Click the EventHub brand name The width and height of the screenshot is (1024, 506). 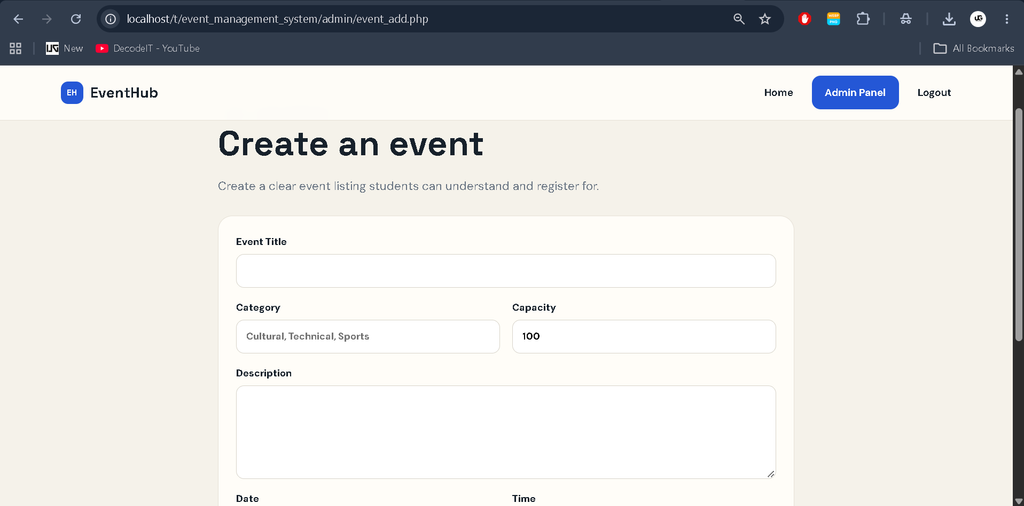tap(124, 93)
